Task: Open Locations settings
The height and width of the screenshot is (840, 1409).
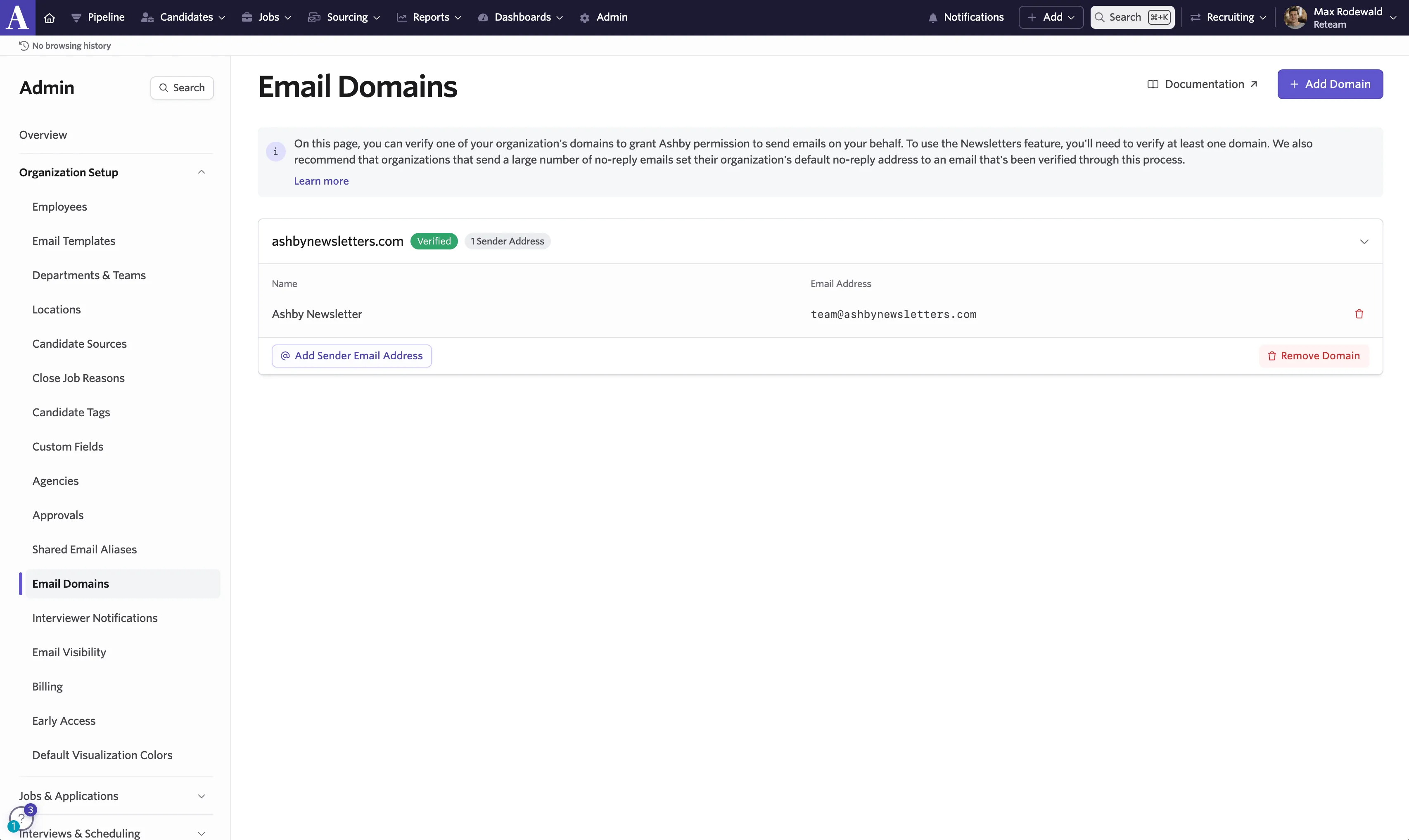Action: click(x=57, y=310)
